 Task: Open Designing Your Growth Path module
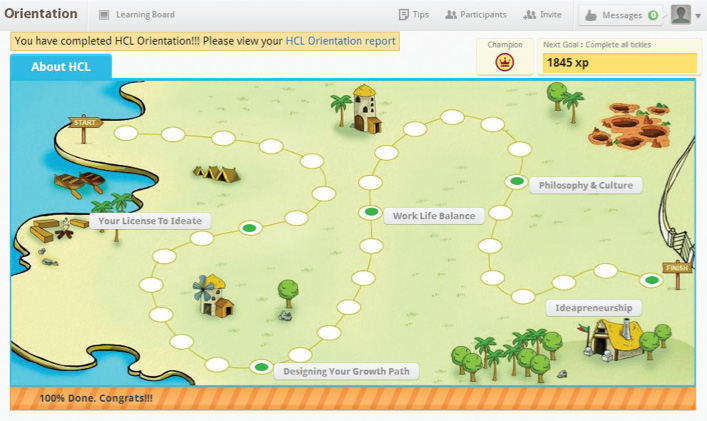pos(346,371)
